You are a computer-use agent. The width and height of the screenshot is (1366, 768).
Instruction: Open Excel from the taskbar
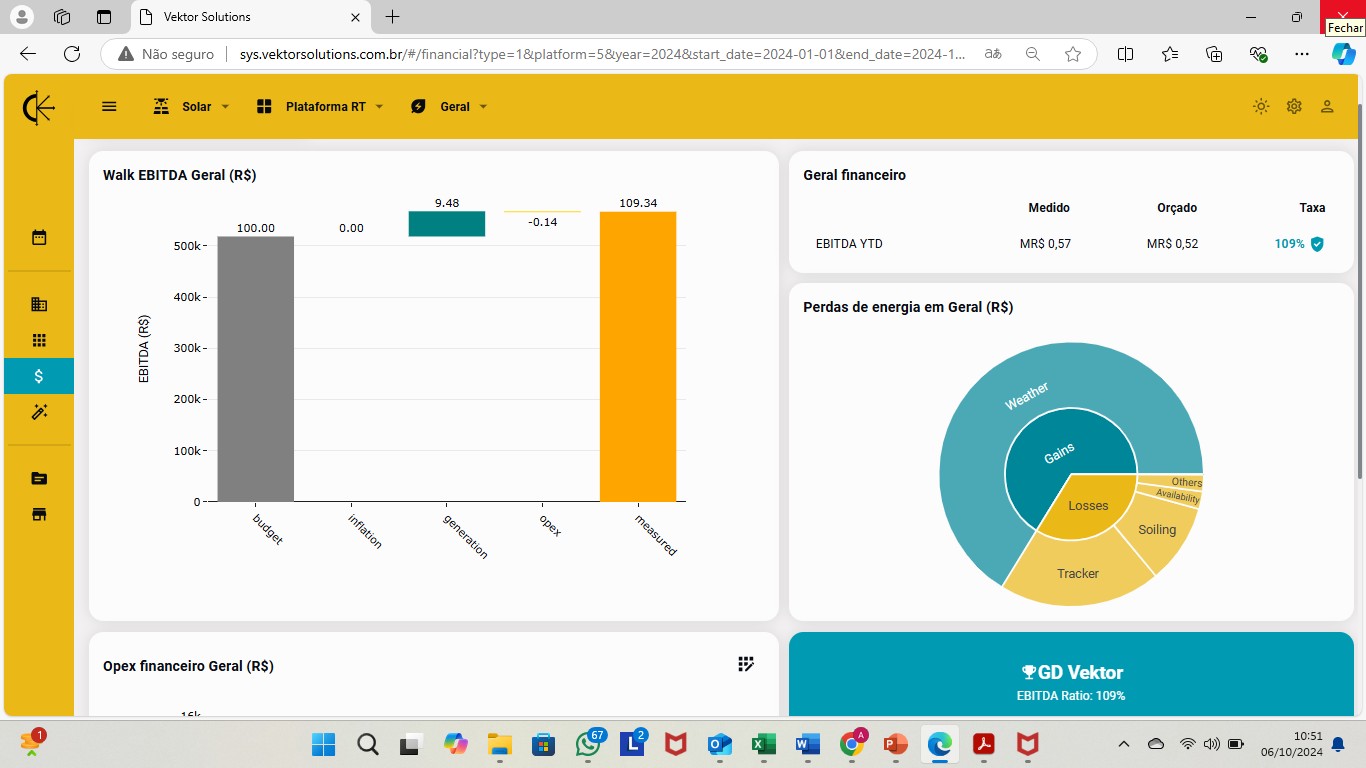763,744
